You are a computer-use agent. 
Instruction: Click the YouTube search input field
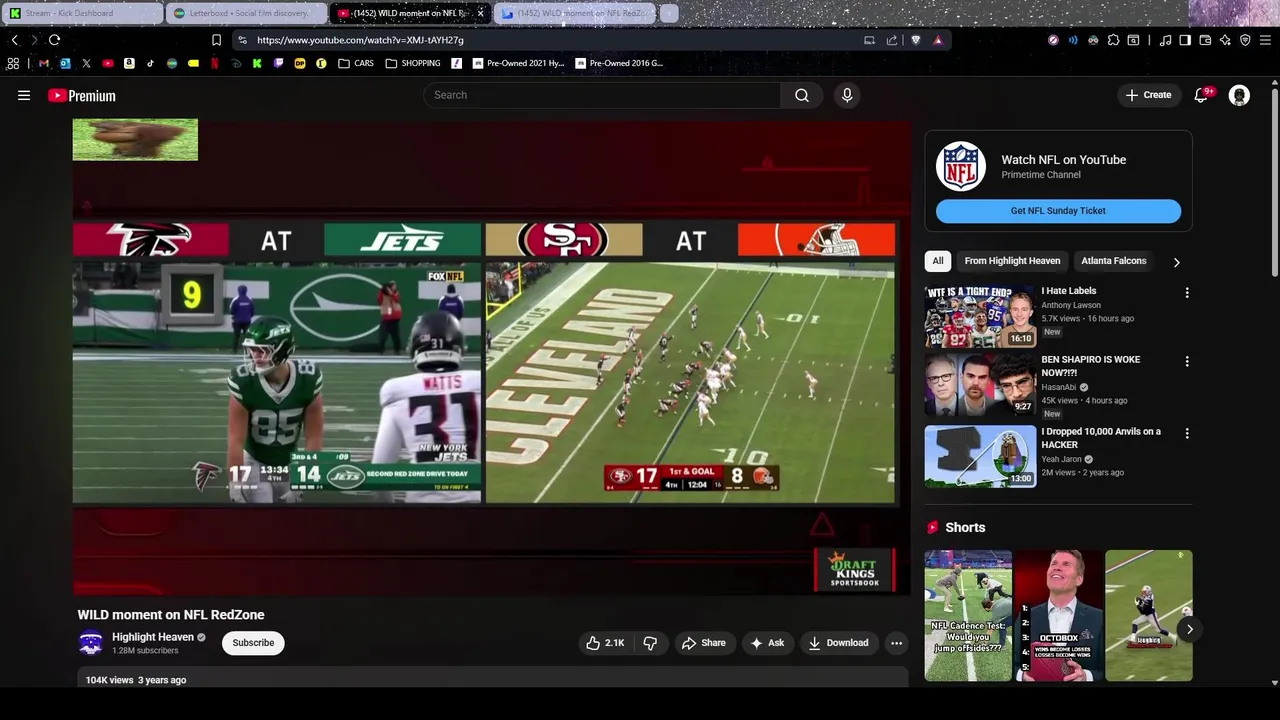(602, 95)
